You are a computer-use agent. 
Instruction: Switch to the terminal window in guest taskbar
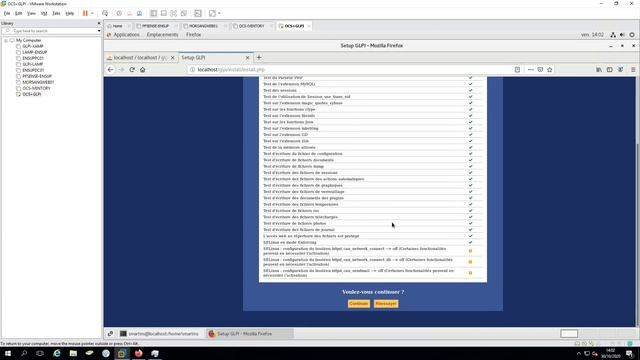(160, 334)
